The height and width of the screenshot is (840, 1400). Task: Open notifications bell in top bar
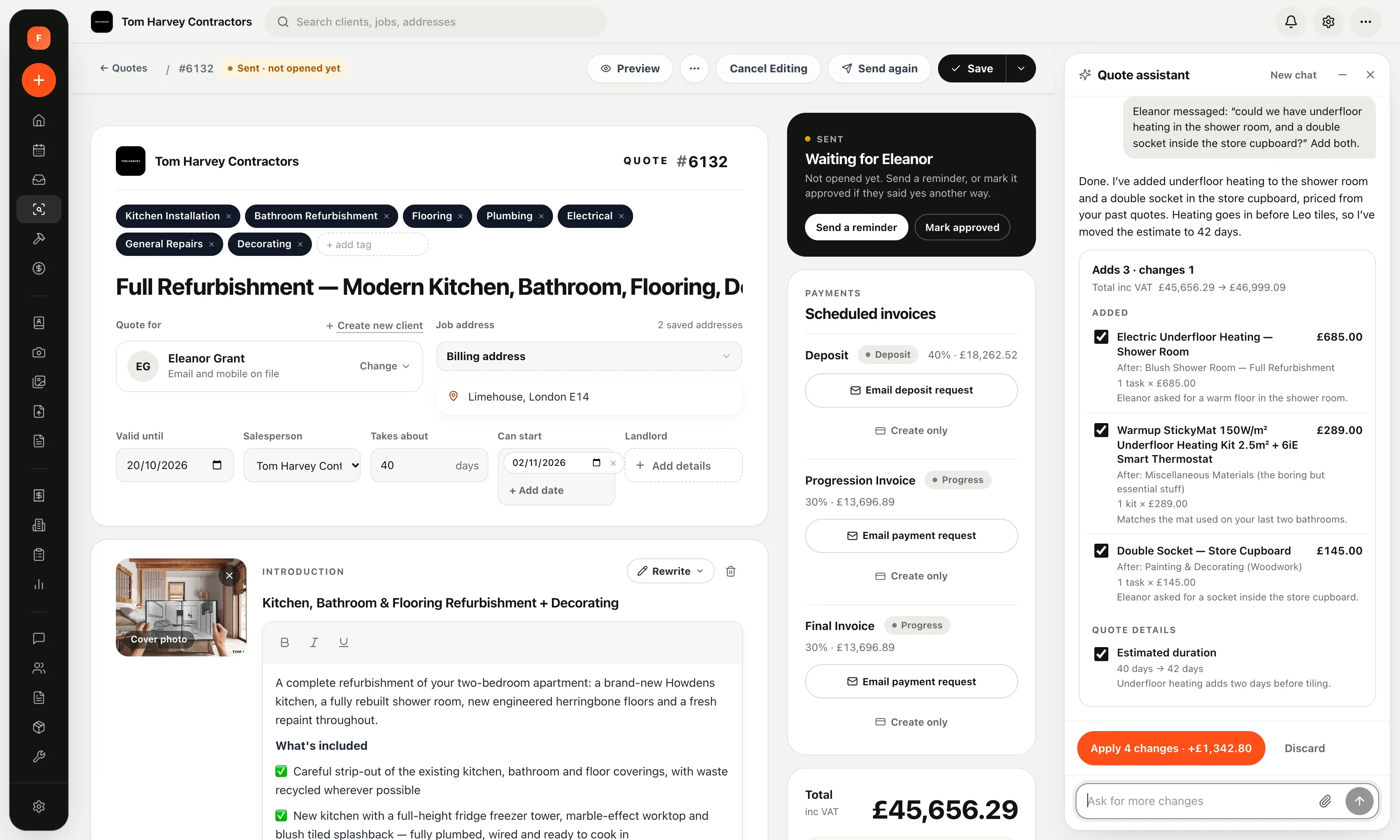[1291, 21]
